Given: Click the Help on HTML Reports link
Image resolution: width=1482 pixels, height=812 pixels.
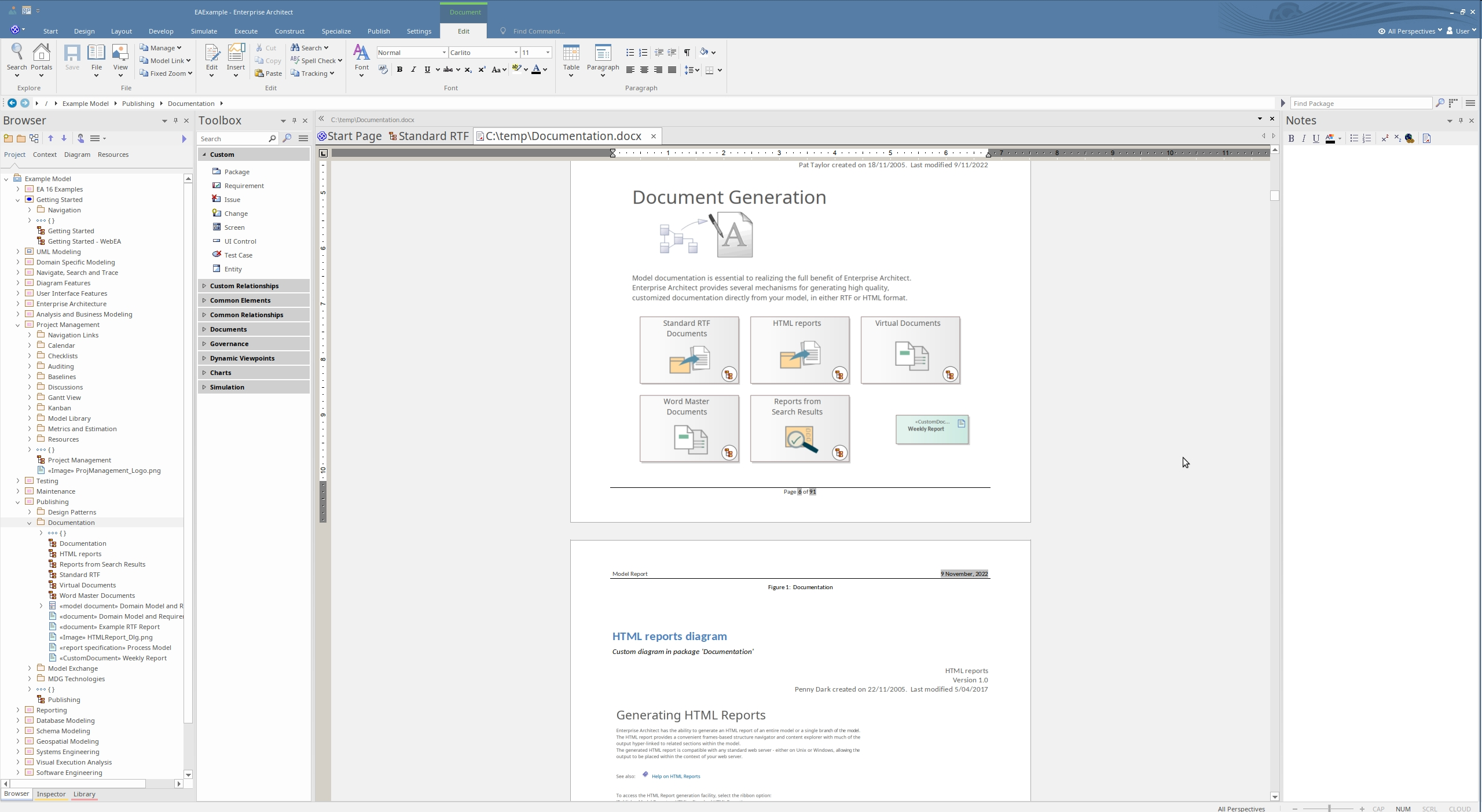Looking at the screenshot, I should [x=676, y=776].
